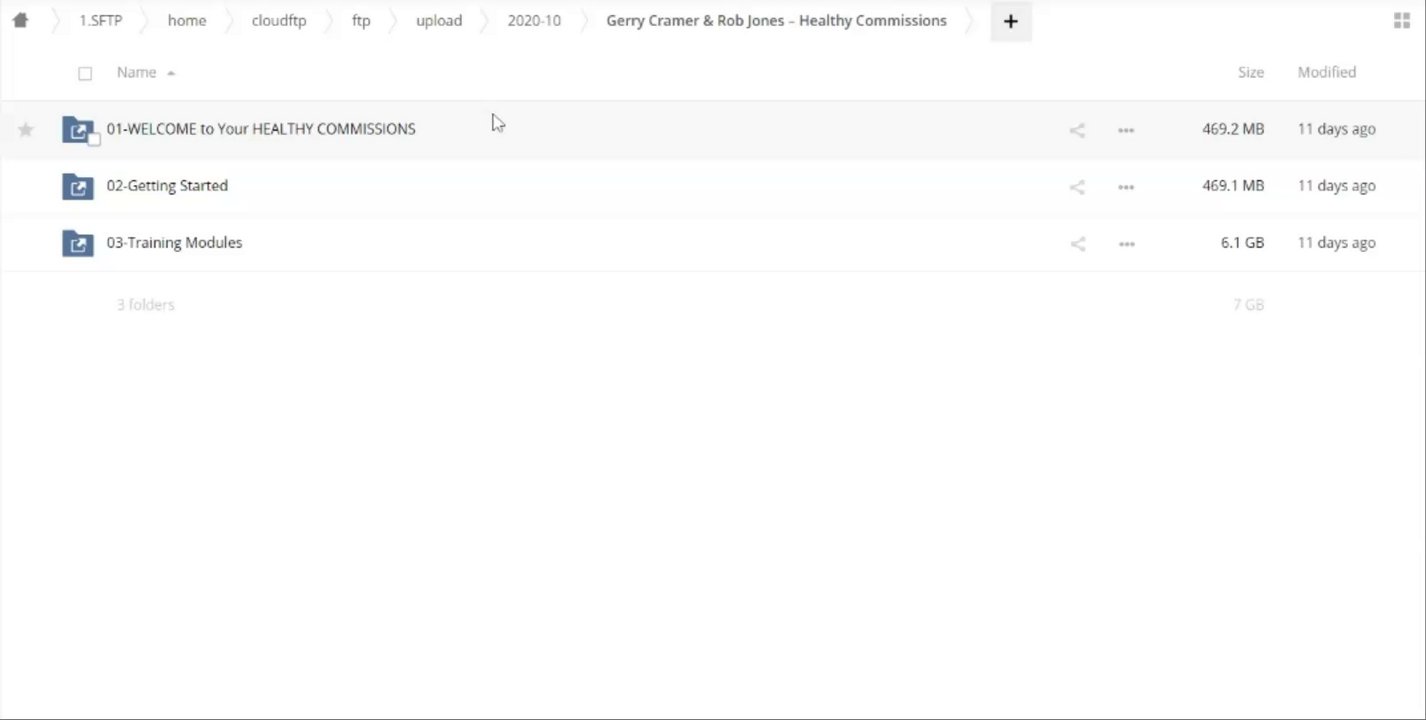Viewport: 1426px width, 720px height.
Task: Open more actions for 03-Training Modules
Action: click(x=1126, y=244)
